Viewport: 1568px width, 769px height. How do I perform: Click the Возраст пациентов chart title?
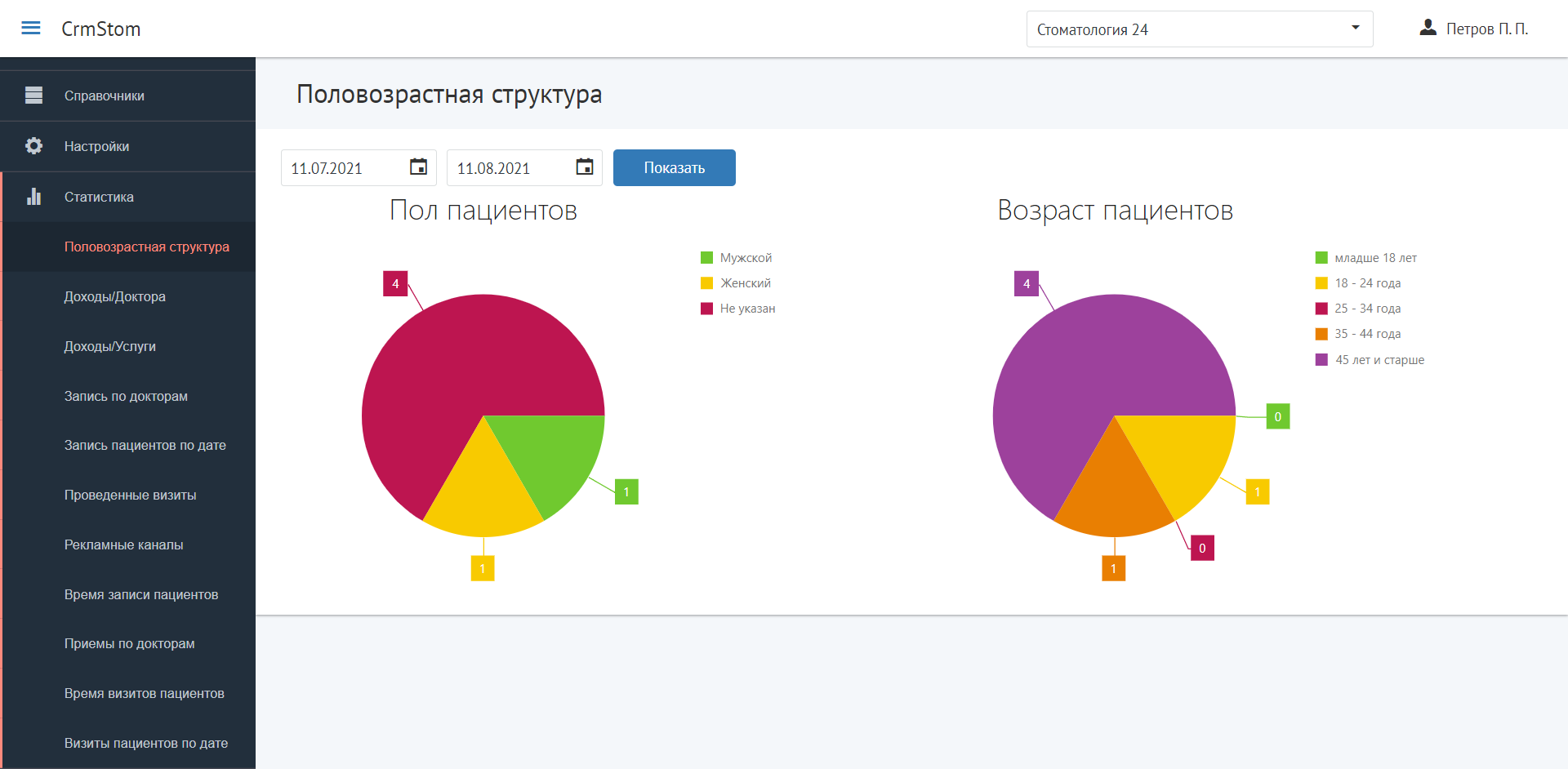tap(1115, 211)
